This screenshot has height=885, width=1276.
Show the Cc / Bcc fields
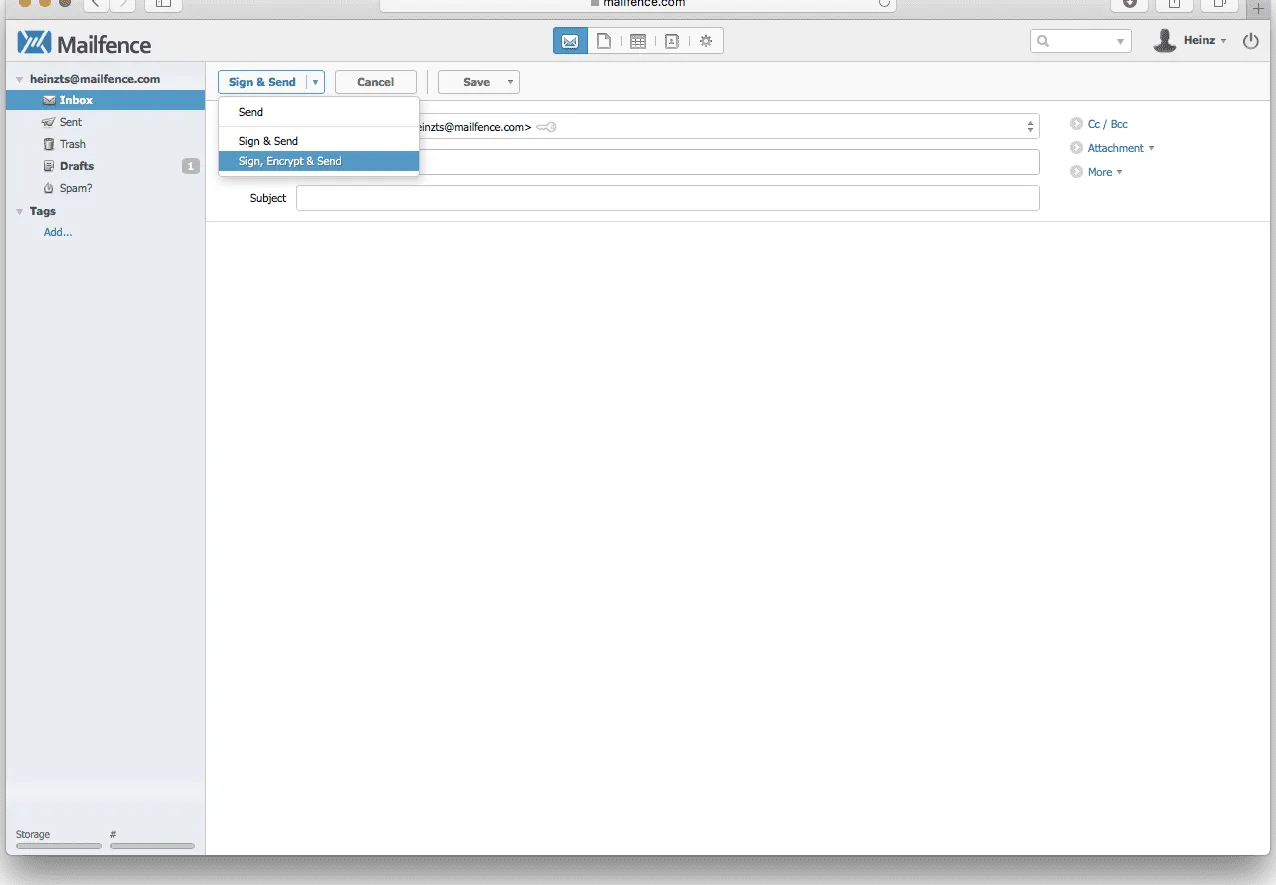[1107, 124]
